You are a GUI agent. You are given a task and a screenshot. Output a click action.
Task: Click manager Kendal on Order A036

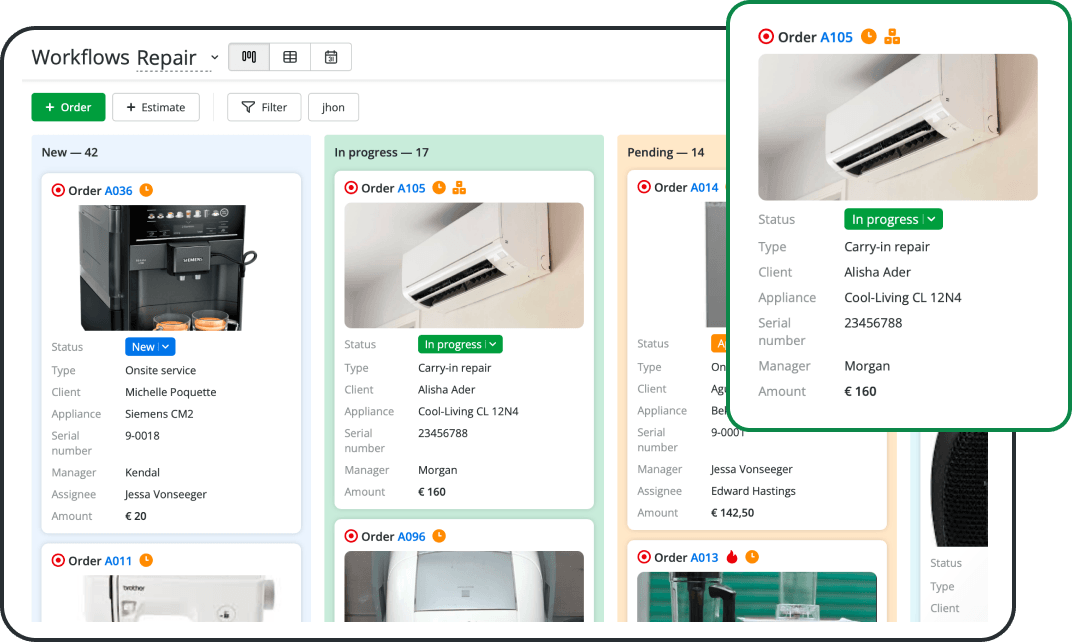142,472
